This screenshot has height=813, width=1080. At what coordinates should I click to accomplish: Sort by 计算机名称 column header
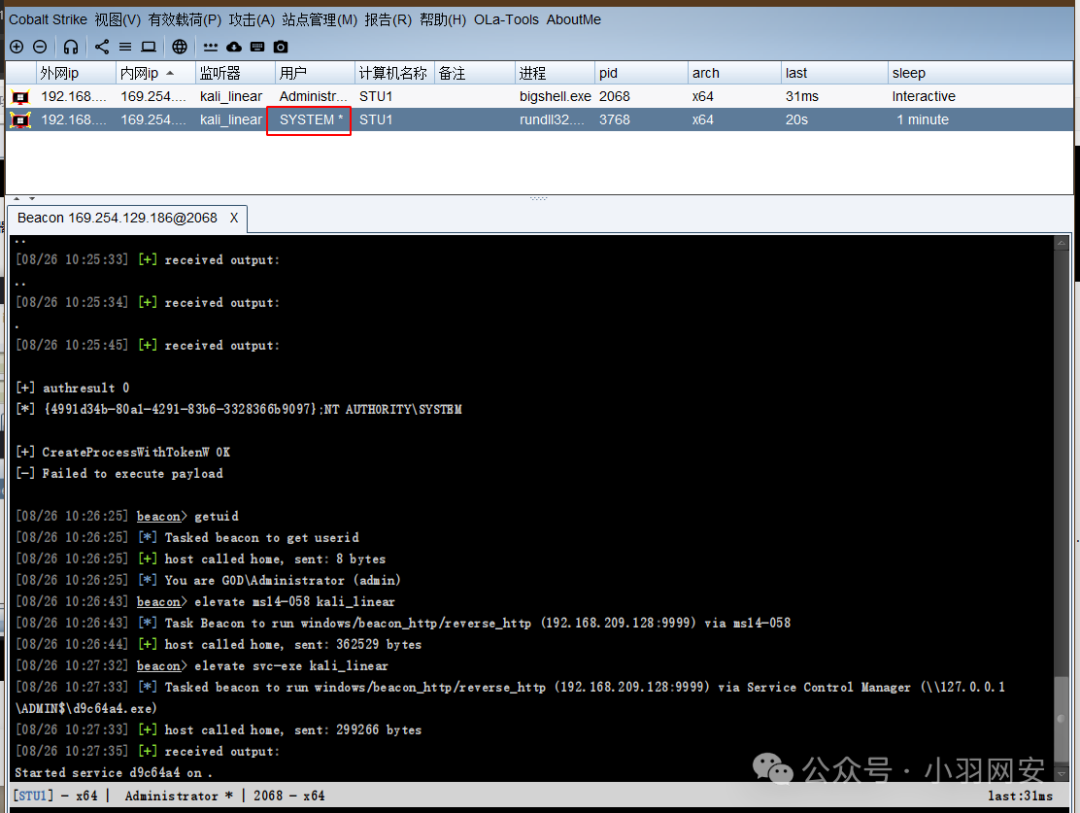pos(394,73)
